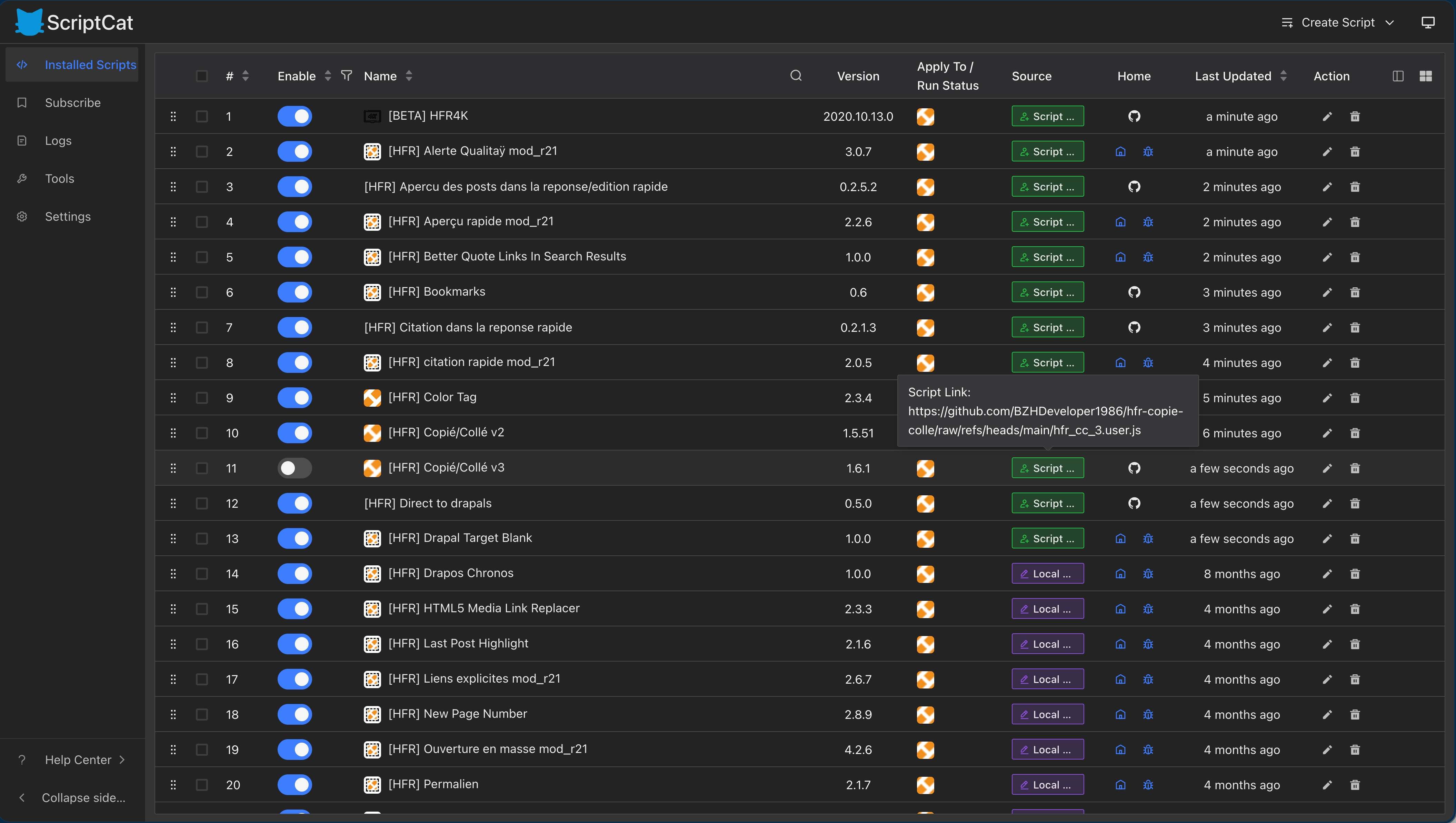The width and height of the screenshot is (1456, 823).
Task: Open the column settings icon in the header
Action: tap(1398, 76)
